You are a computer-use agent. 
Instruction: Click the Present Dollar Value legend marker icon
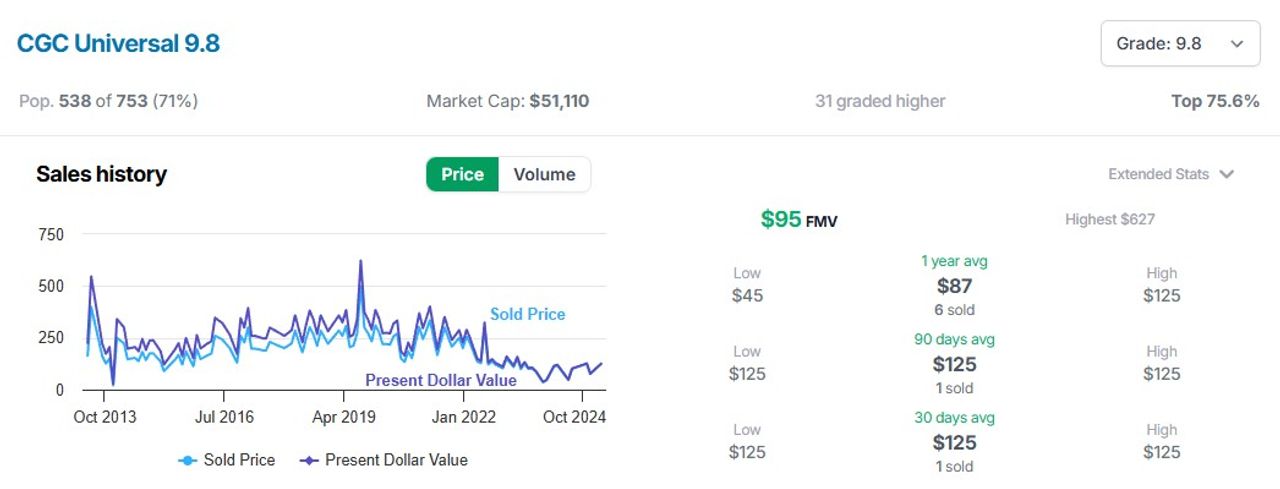coord(309,460)
